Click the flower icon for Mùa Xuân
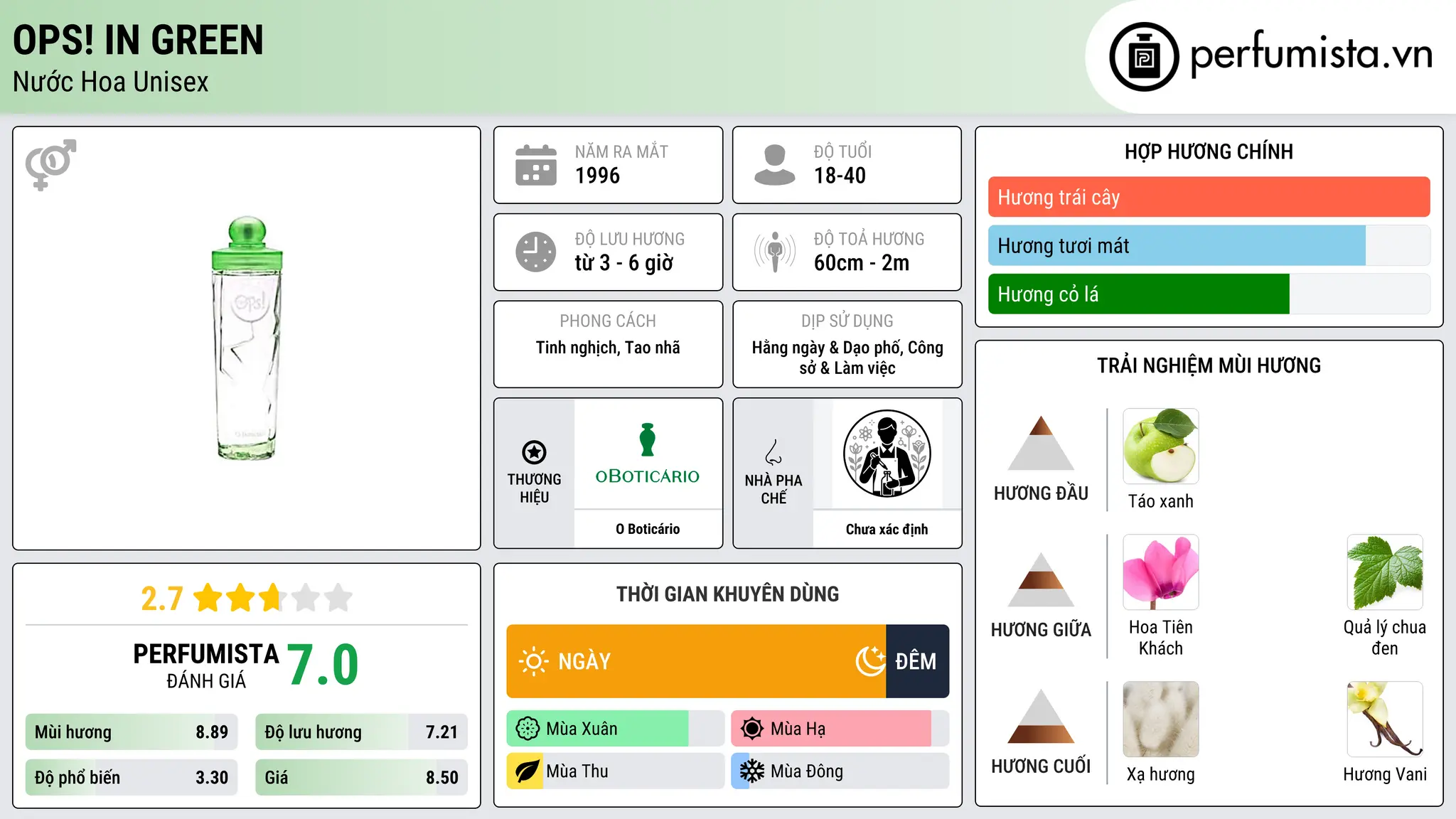1456x819 pixels. coord(527,729)
